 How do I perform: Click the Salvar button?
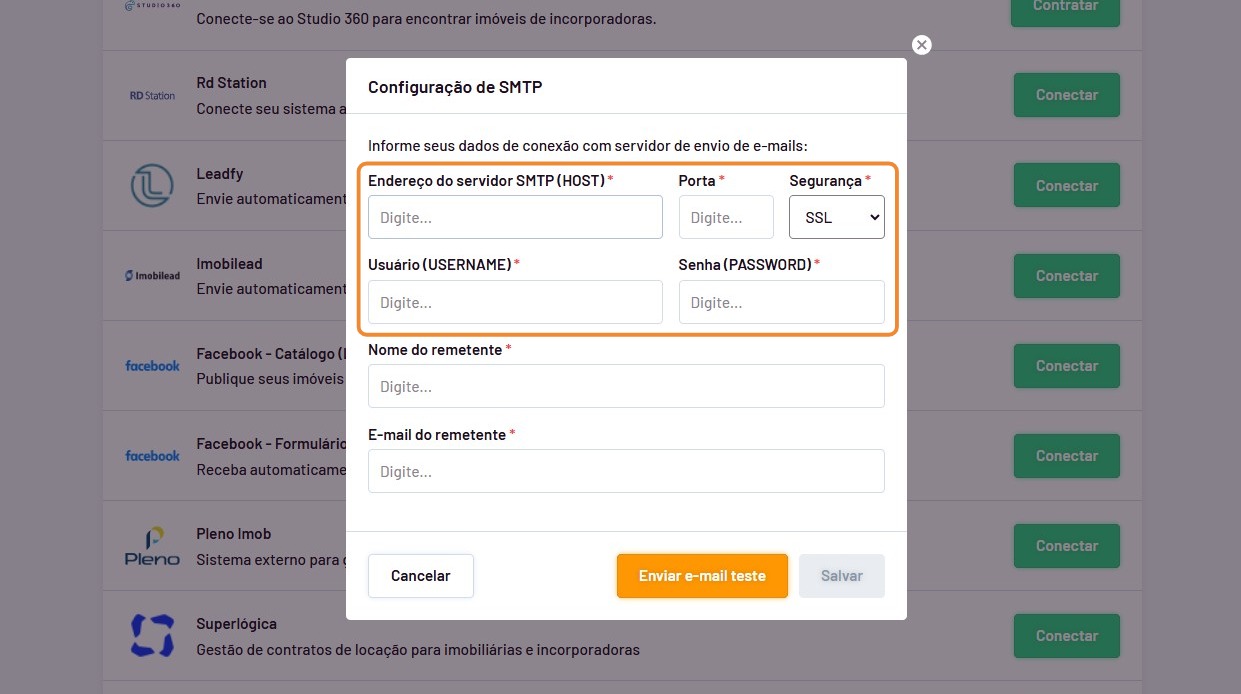pos(841,576)
